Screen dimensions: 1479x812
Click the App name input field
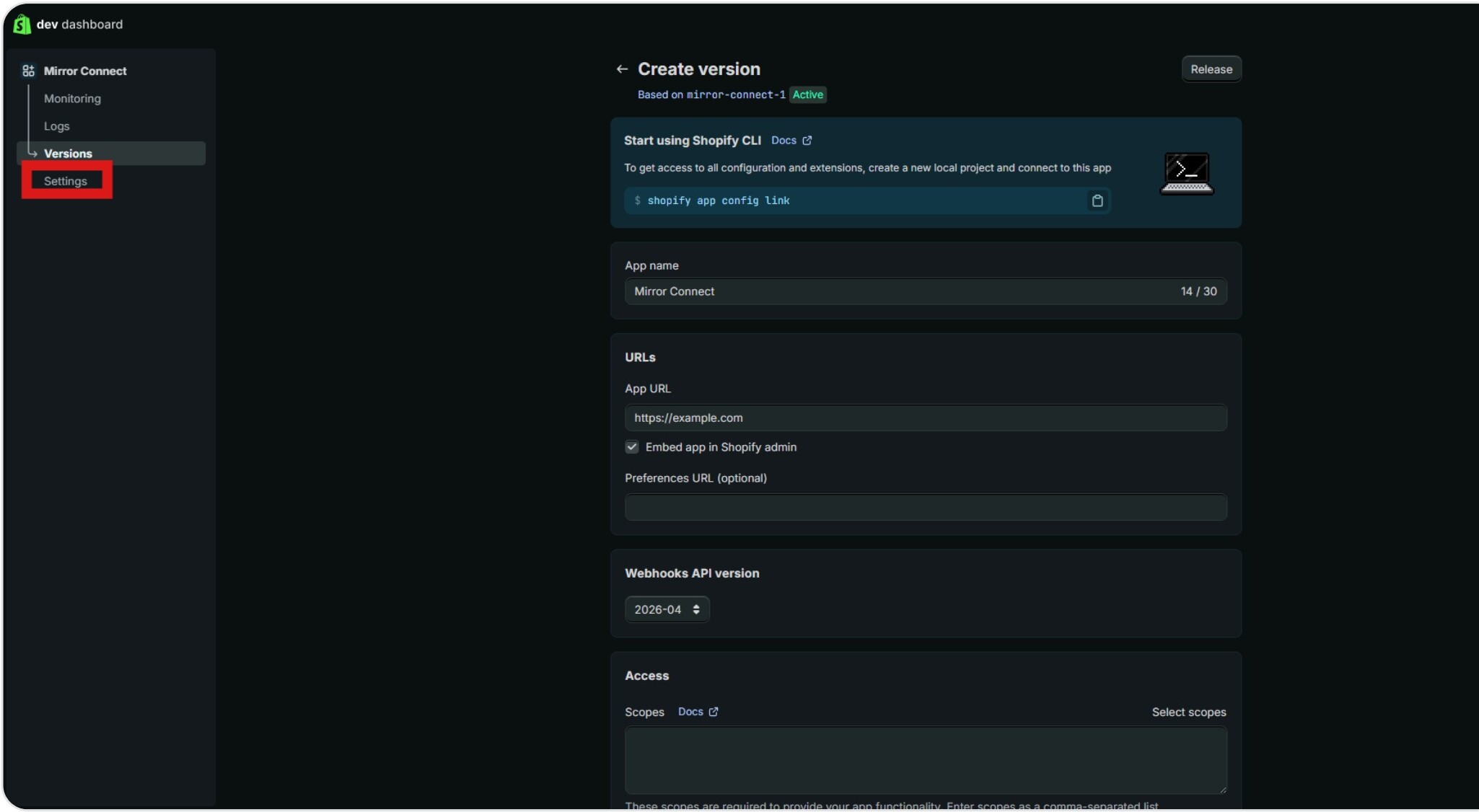(x=926, y=291)
